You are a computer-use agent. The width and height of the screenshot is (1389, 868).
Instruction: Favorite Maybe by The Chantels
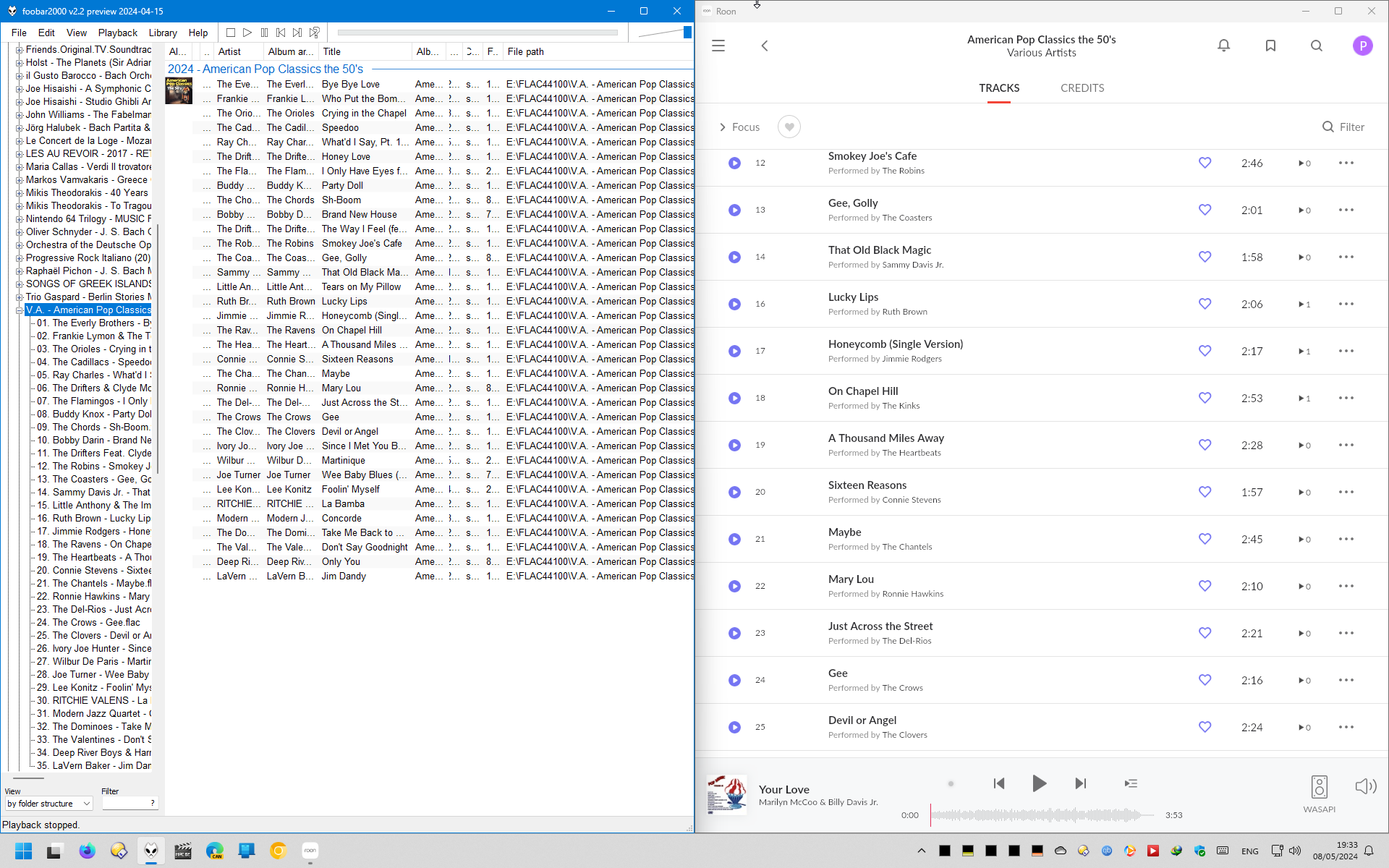pos(1205,539)
